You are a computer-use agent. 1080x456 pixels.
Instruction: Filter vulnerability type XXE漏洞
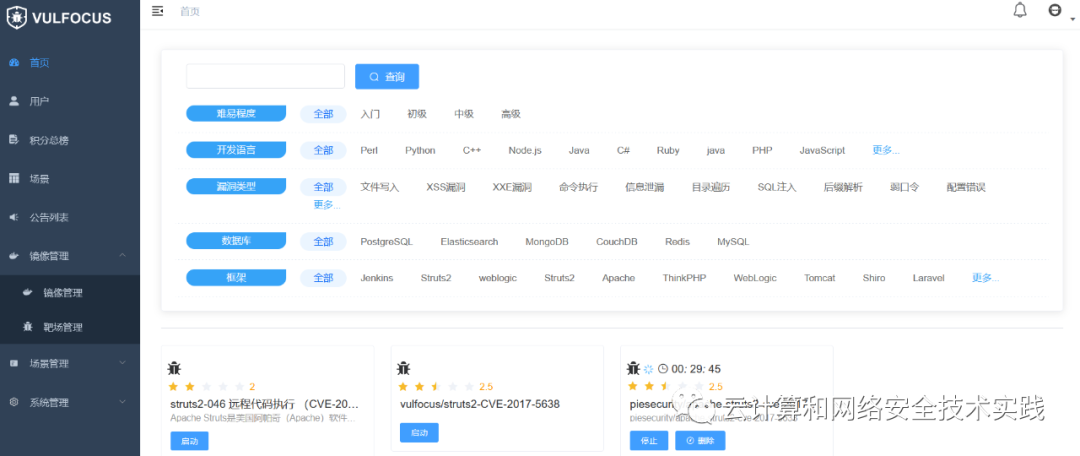click(512, 187)
